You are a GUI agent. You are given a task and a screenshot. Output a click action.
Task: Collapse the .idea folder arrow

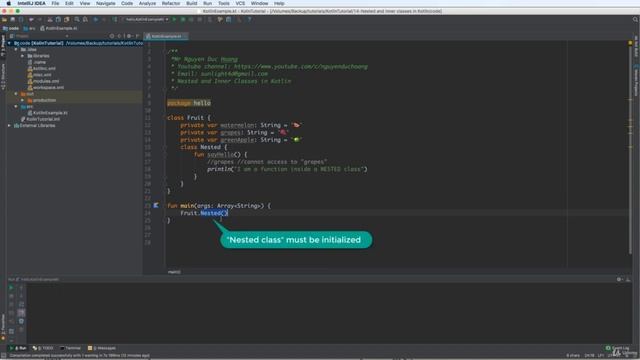tap(16, 49)
